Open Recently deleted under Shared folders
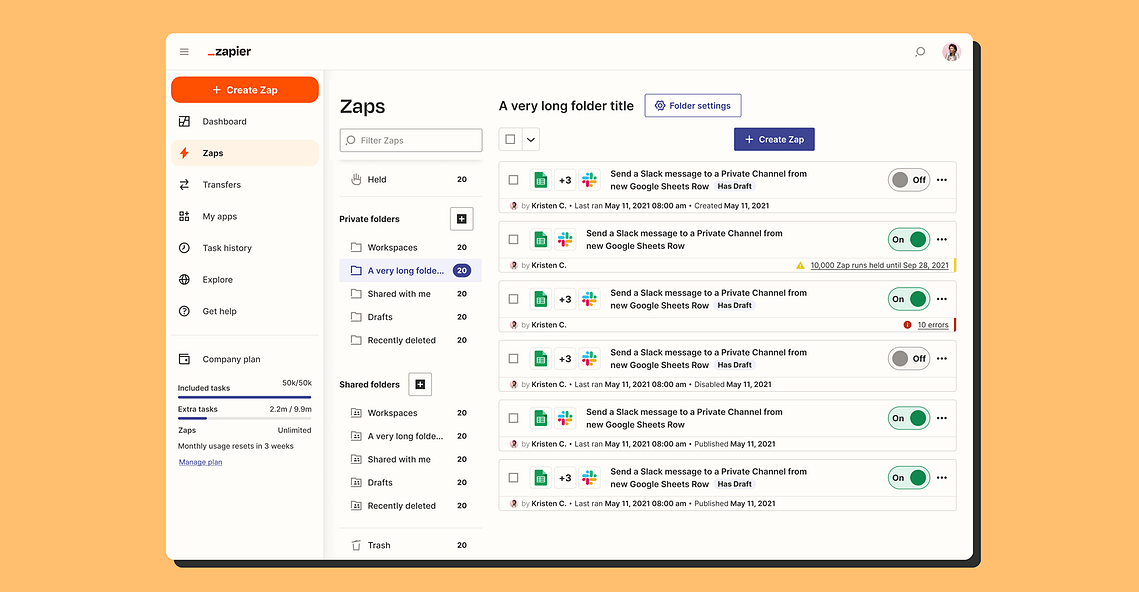This screenshot has width=1139, height=592. tap(410, 506)
